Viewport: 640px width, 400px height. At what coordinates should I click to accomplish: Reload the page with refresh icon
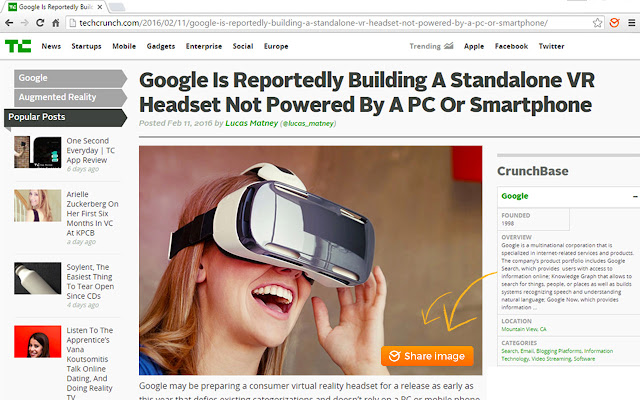[40, 23]
